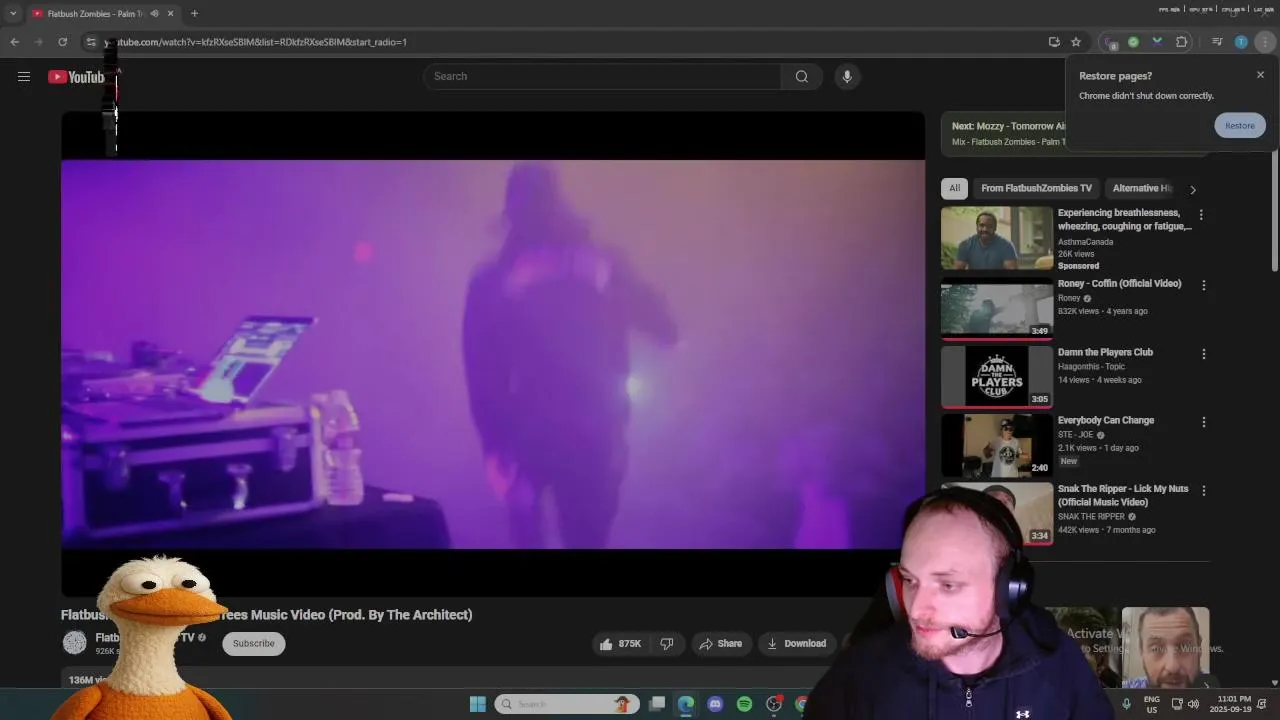Image resolution: width=1280 pixels, height=720 pixels.
Task: Open the Chrome profile avatar
Action: click(x=1241, y=42)
